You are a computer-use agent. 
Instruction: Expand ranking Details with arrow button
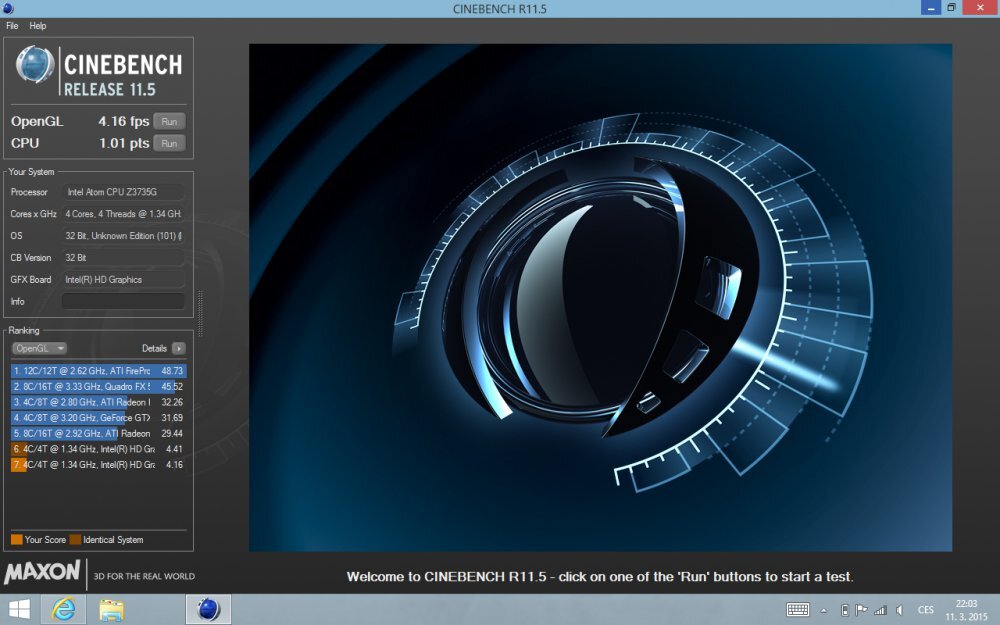(178, 348)
